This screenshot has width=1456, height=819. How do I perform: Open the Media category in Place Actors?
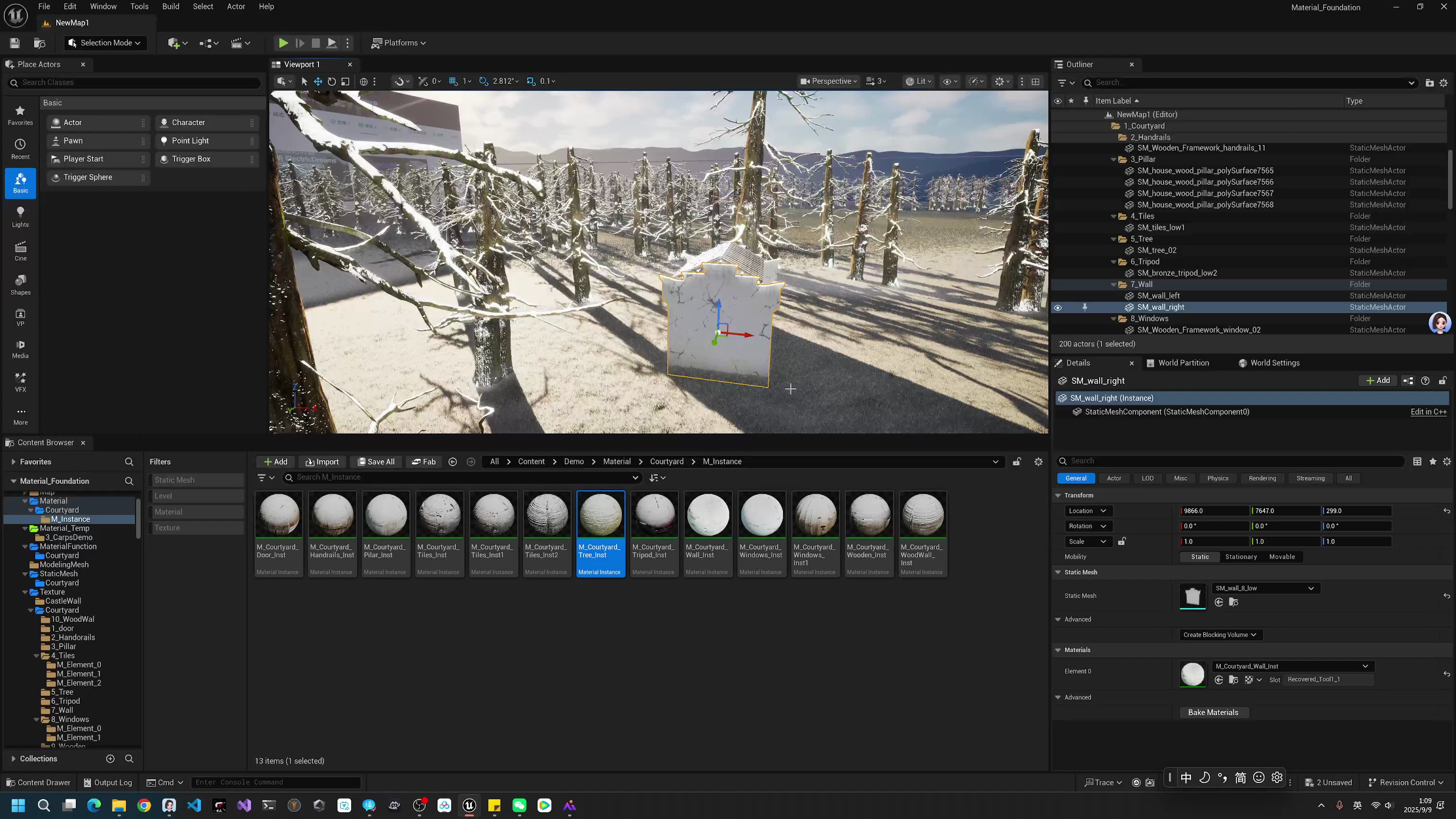(x=20, y=349)
